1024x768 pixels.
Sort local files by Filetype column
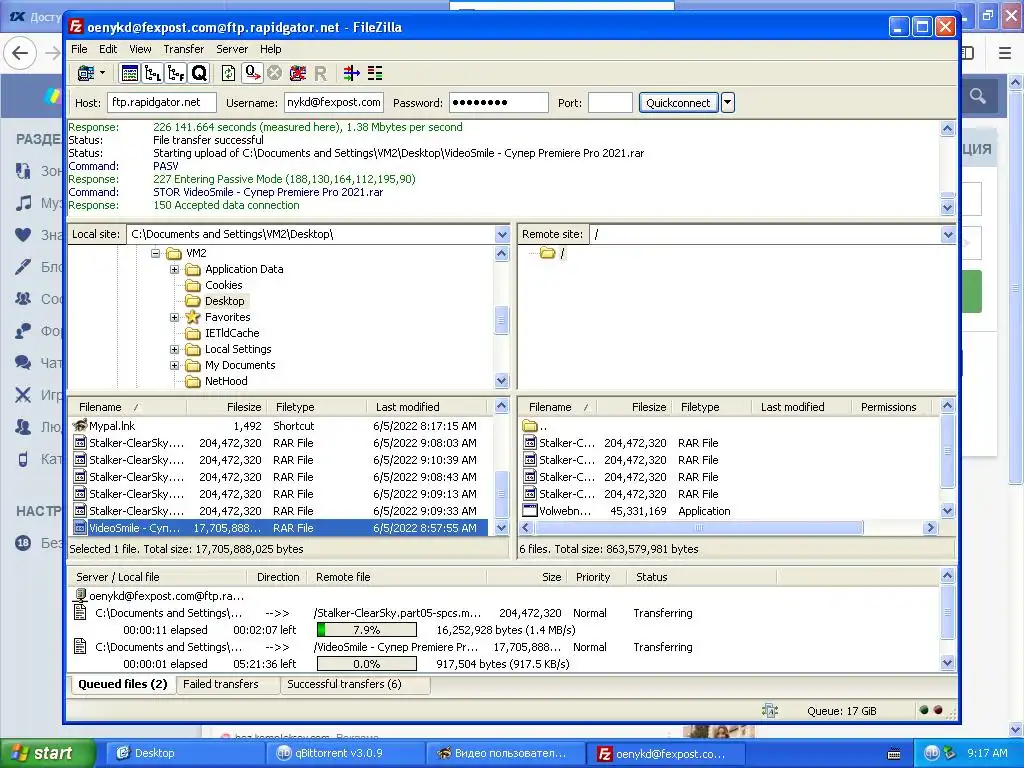point(316,407)
